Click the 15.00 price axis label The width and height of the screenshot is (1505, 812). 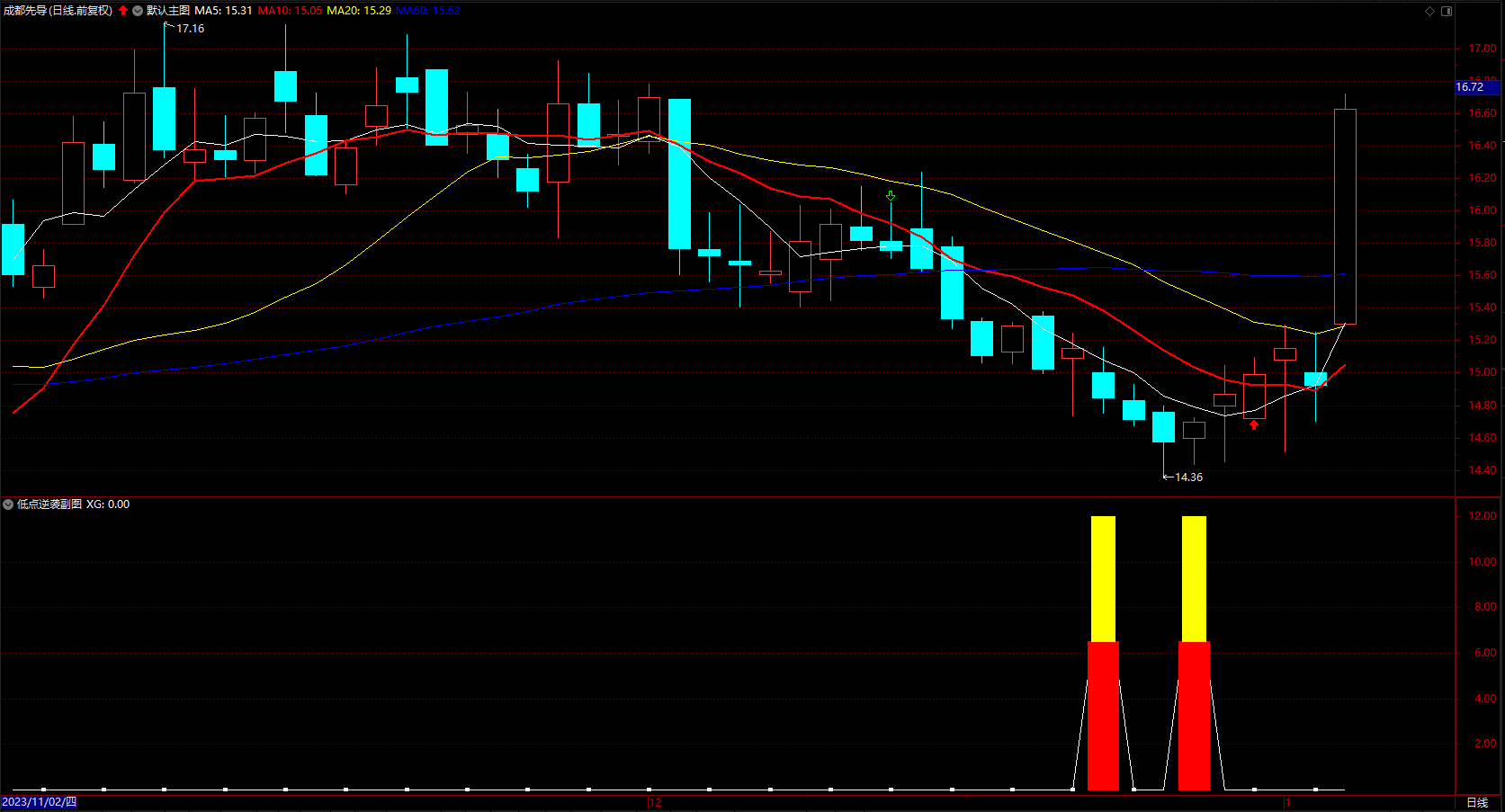tap(1483, 372)
